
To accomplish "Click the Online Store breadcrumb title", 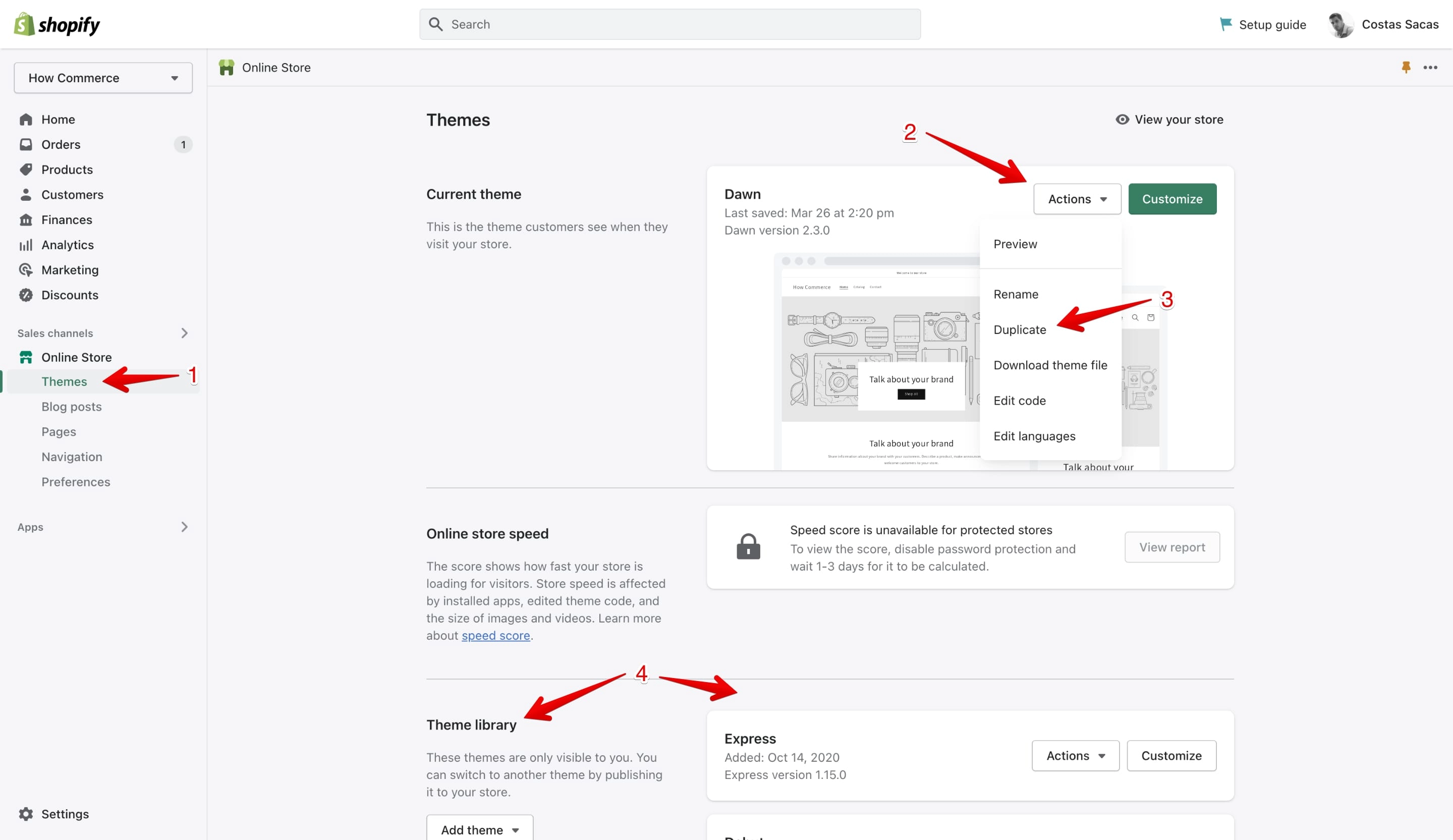I will click(x=276, y=68).
